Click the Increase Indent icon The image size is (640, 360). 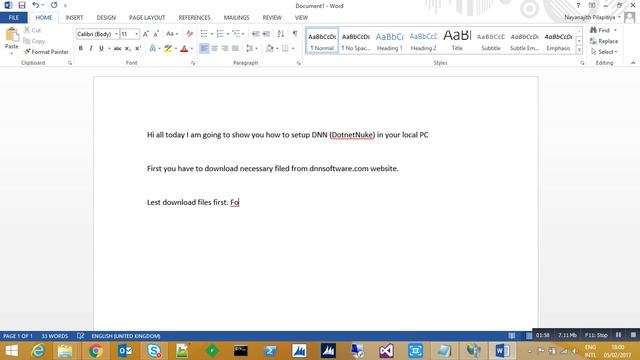[266, 34]
